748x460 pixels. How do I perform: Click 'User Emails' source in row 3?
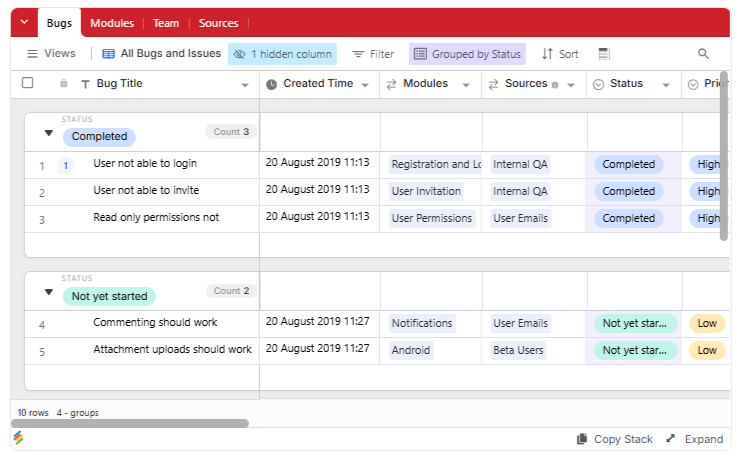click(520, 218)
